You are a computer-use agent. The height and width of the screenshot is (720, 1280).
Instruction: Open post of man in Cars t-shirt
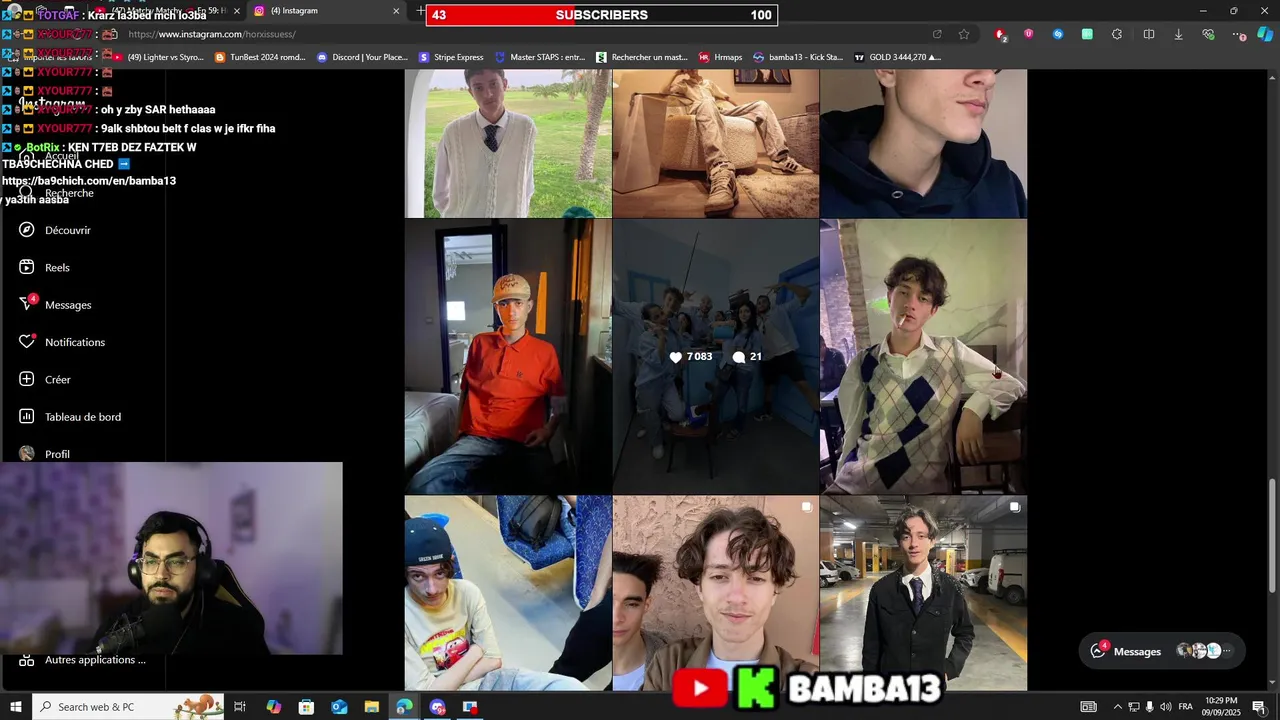[x=508, y=593]
